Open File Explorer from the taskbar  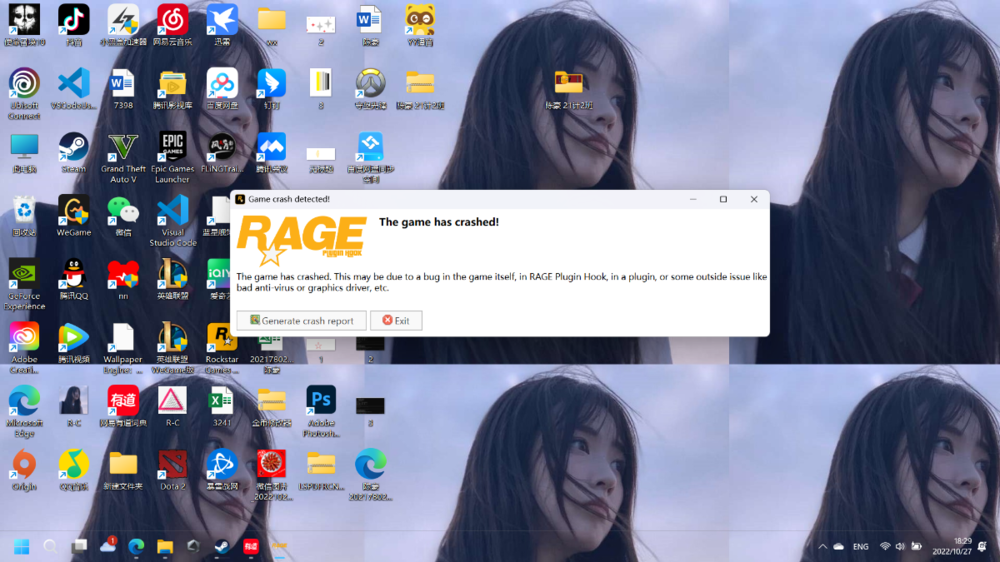tap(165, 547)
